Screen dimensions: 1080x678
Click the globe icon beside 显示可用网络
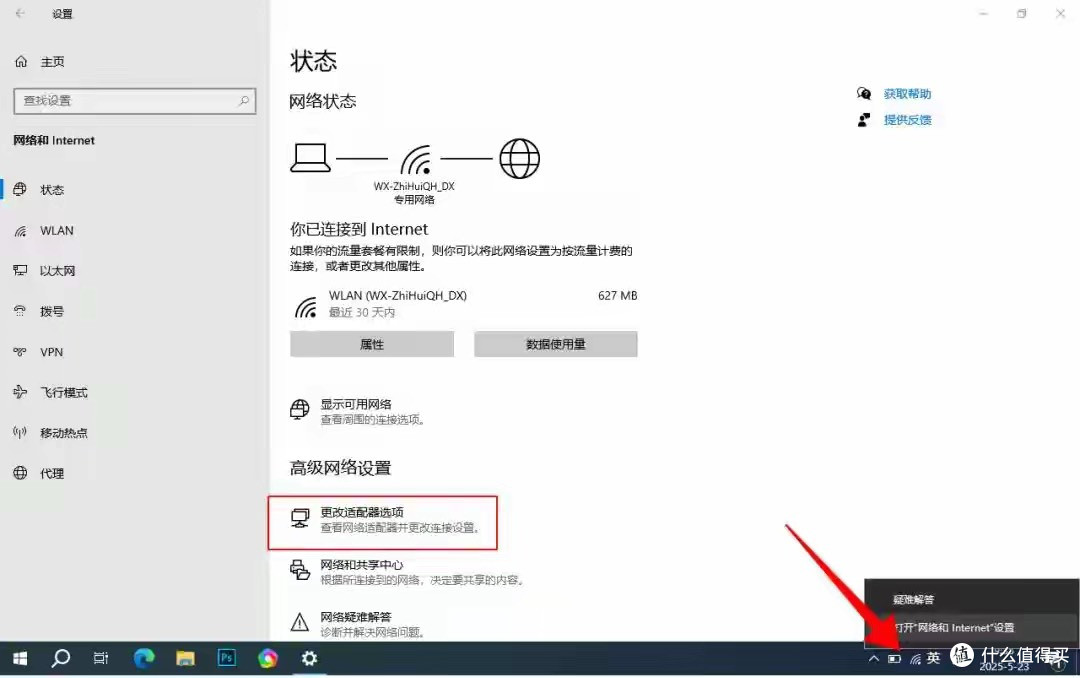[300, 409]
